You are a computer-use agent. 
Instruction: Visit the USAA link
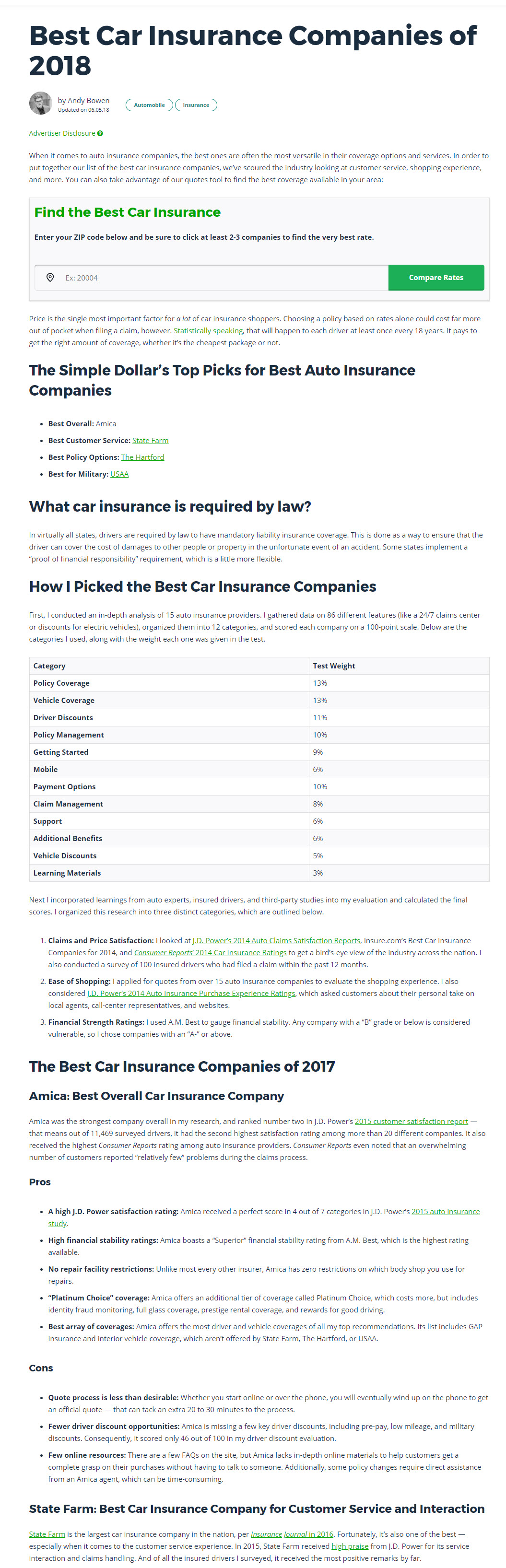coord(119,474)
